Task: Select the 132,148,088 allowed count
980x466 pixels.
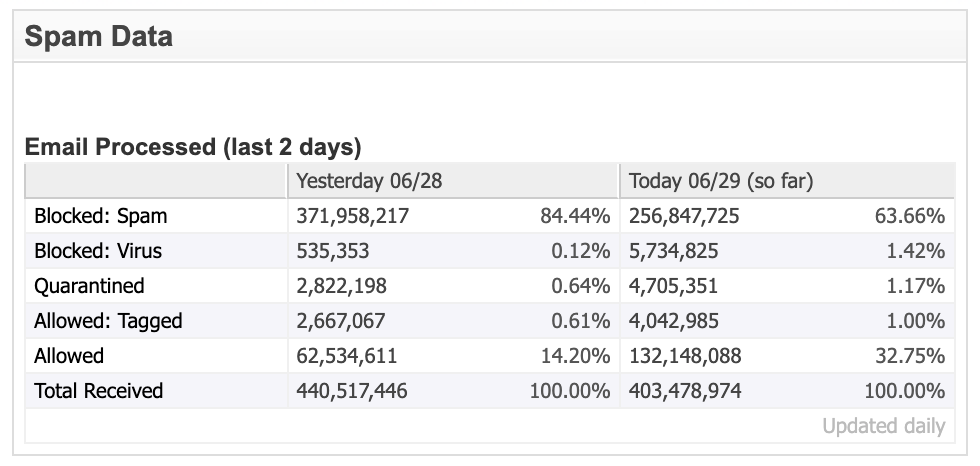Action: click(685, 356)
